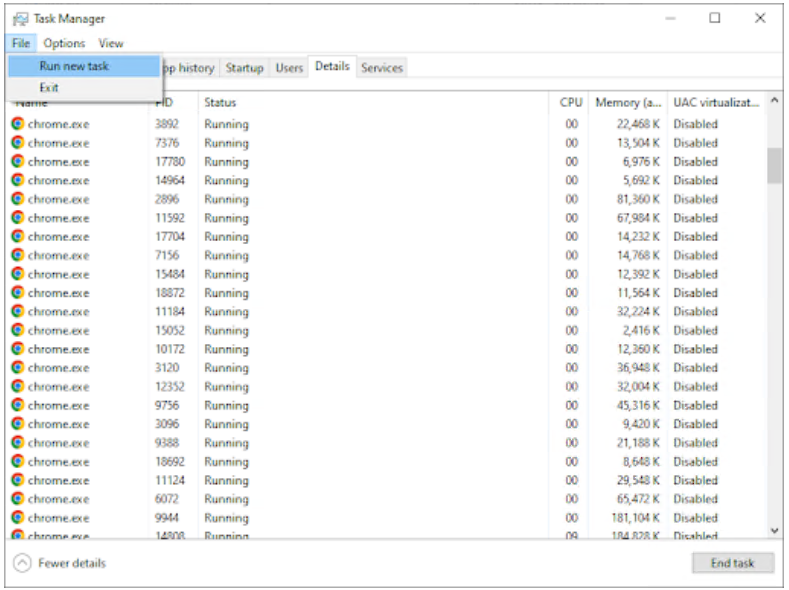Click Chrome icon for process PID 3120

coord(18,368)
